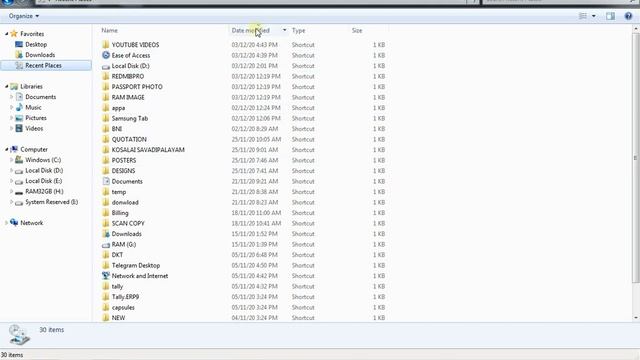Click Telegram Desktop folder icon
This screenshot has width=640, height=360.
click(x=106, y=265)
